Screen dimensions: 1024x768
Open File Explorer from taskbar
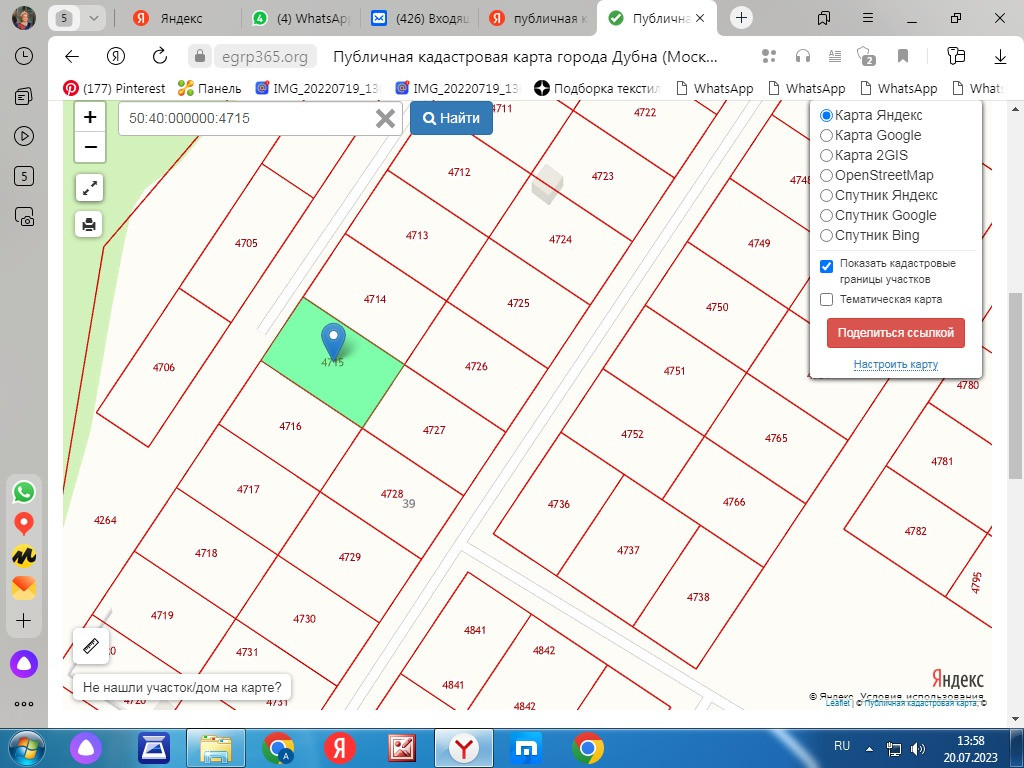(216, 748)
